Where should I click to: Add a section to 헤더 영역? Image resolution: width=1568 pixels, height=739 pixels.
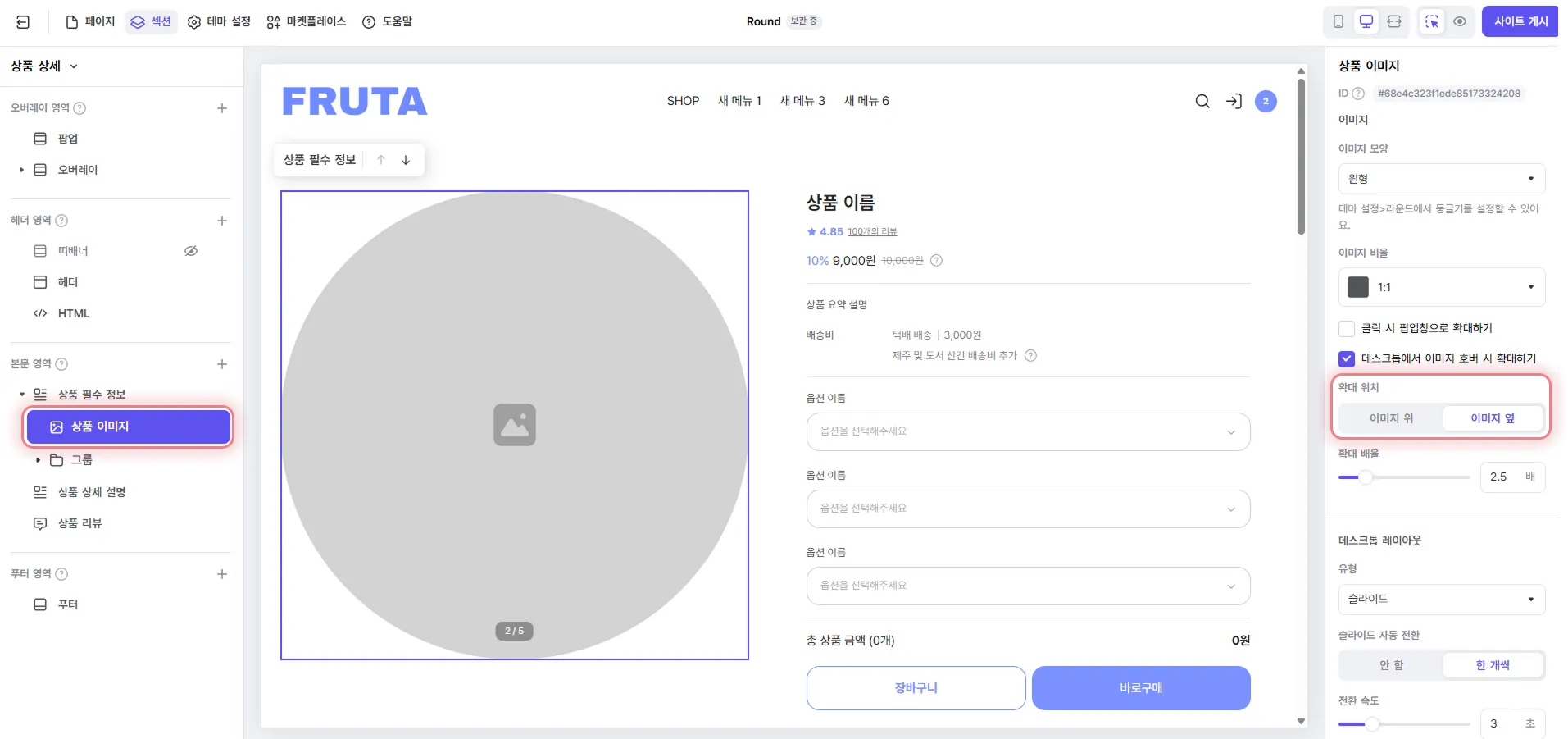pos(222,221)
